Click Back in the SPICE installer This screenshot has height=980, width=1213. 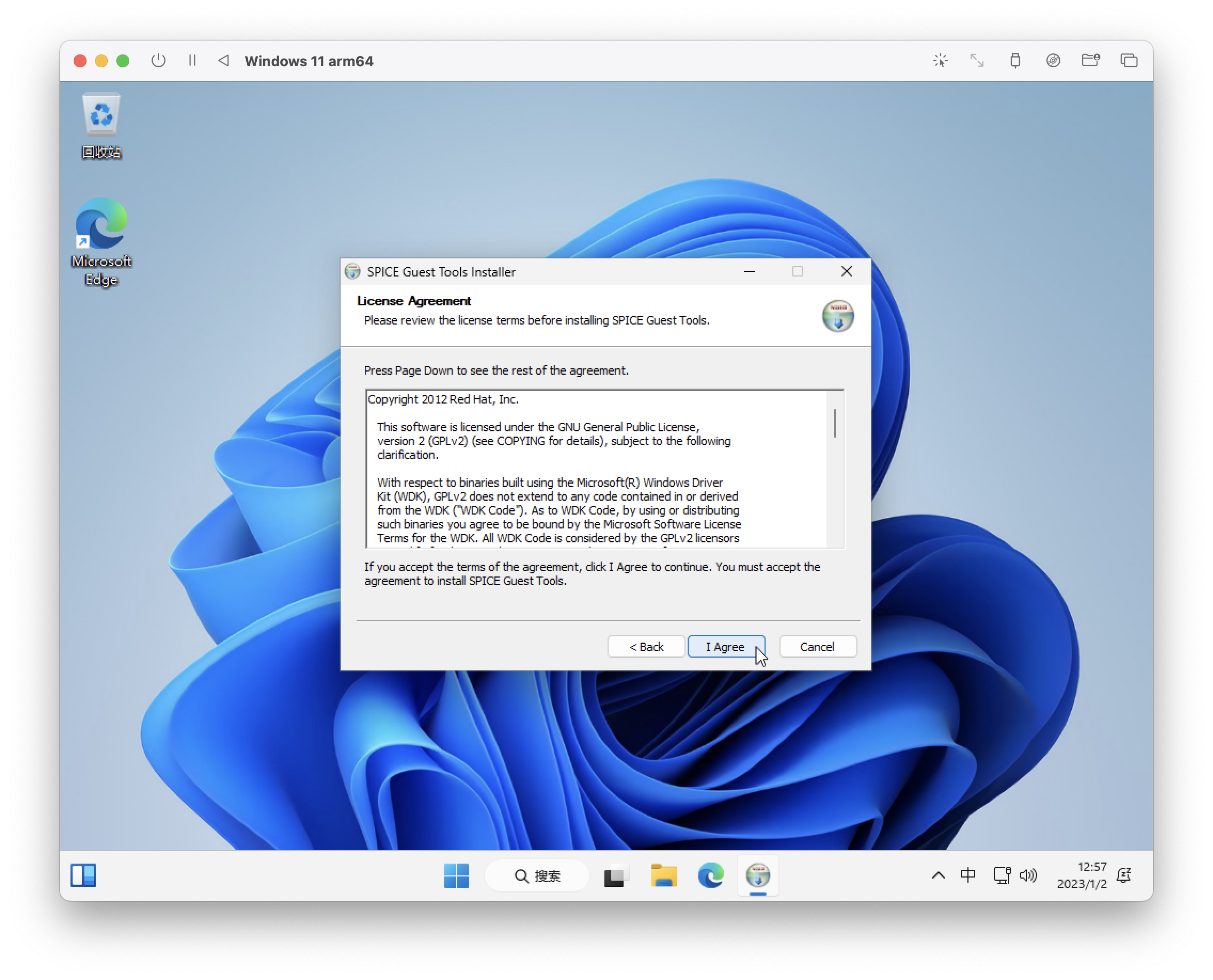coord(645,647)
